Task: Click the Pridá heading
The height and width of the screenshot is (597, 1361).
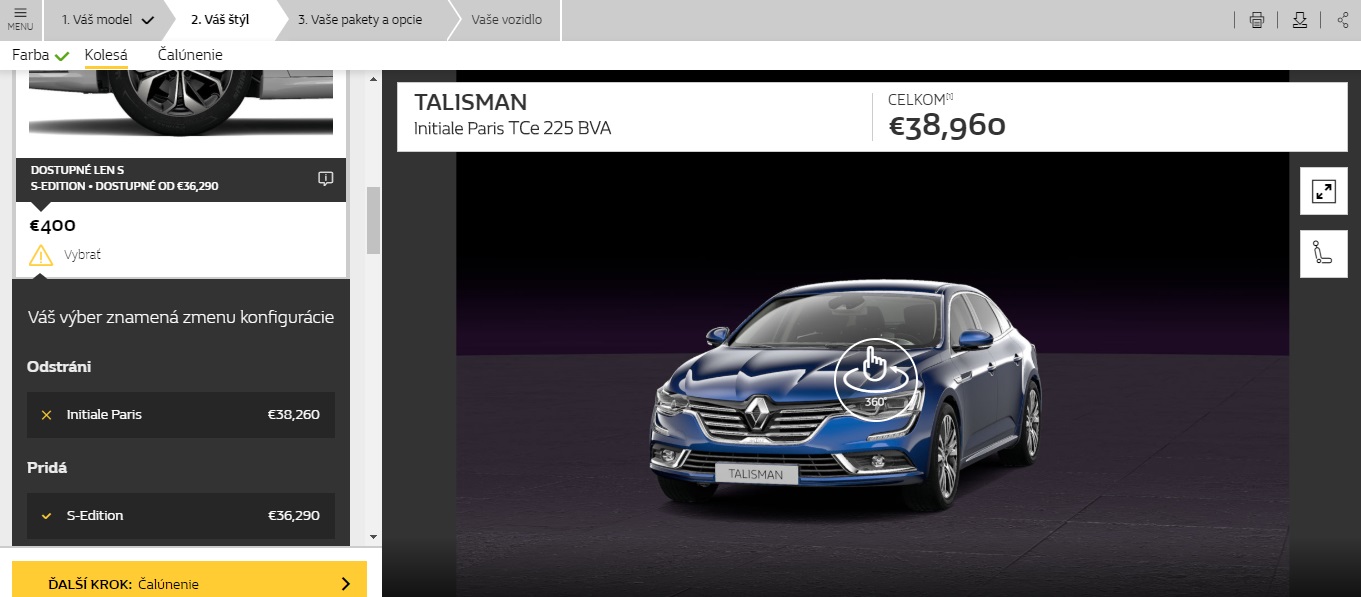Action: click(x=47, y=468)
